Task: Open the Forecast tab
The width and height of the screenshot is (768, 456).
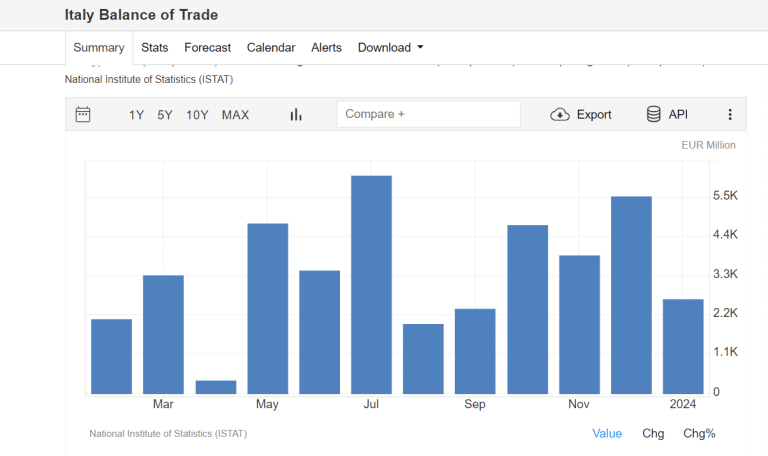Action: (208, 48)
